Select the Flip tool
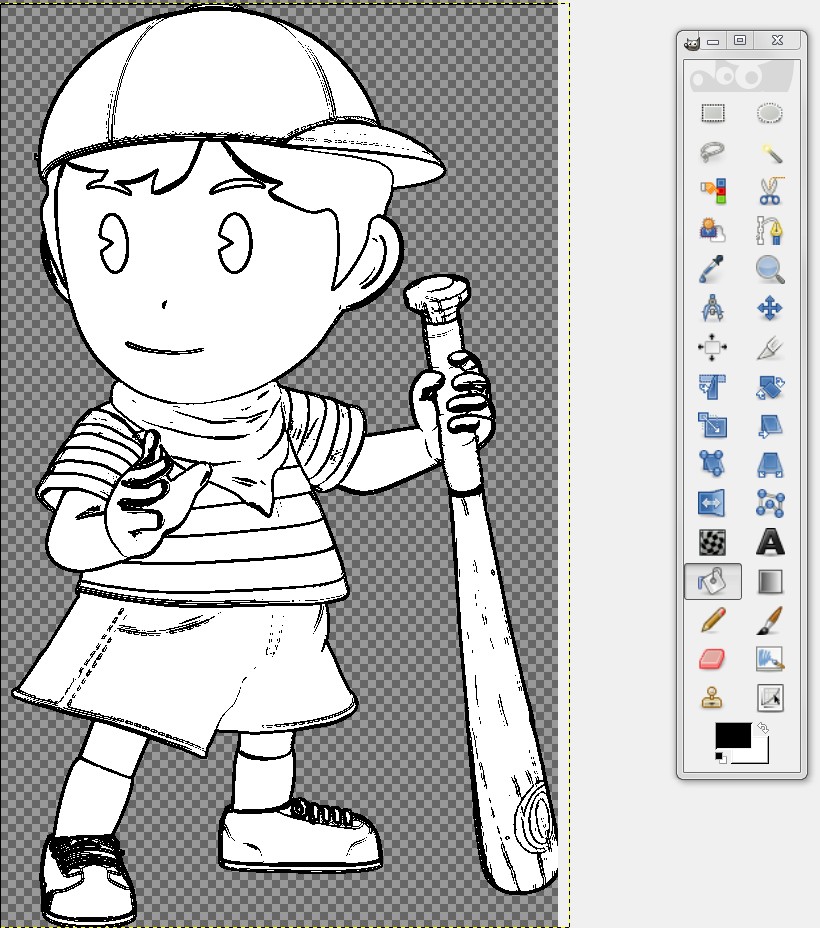 tap(712, 504)
